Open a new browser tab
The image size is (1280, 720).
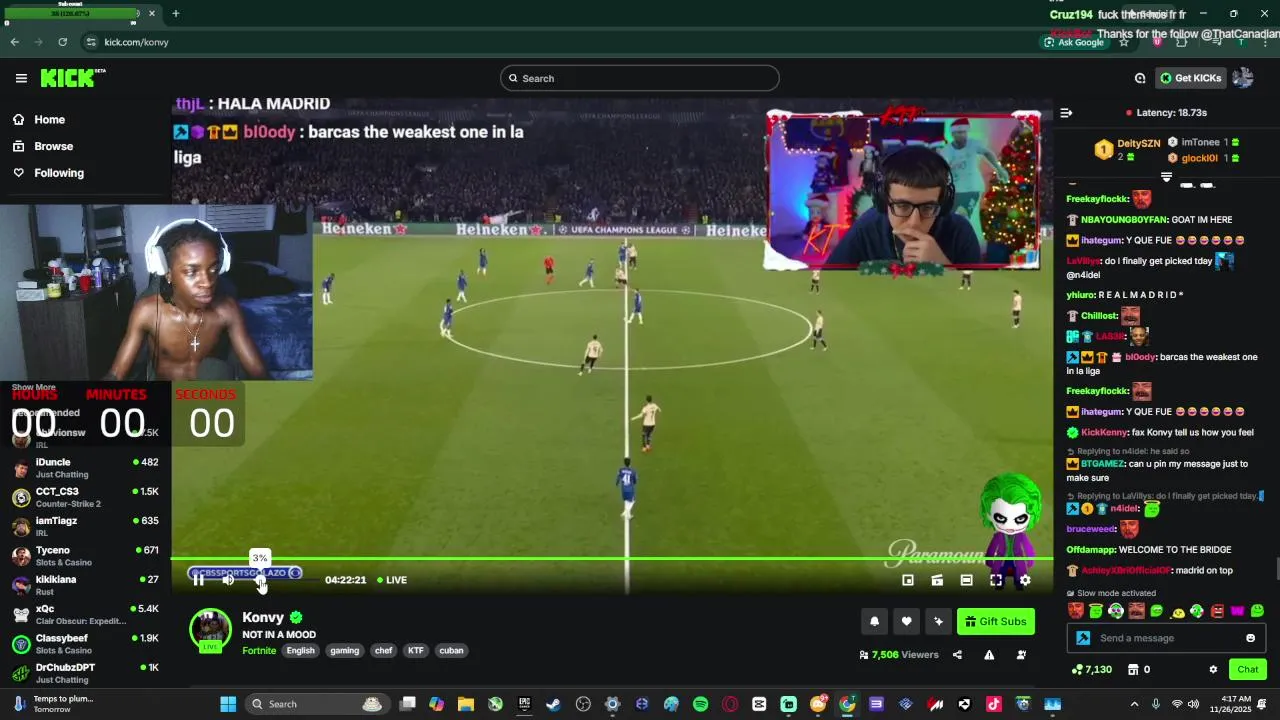175,14
